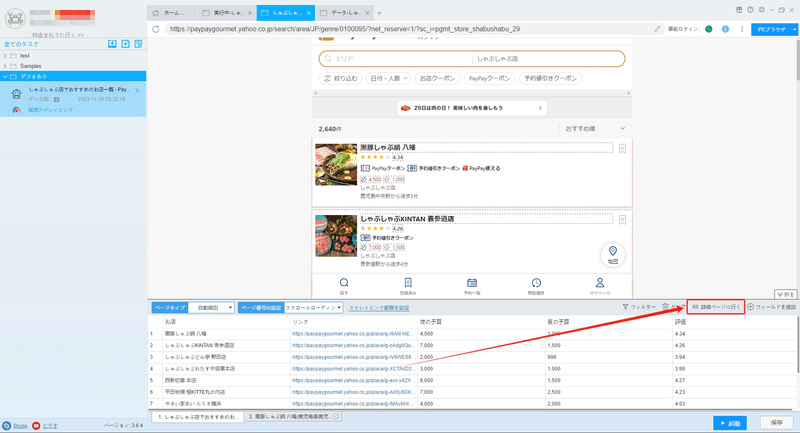Open the settings gear icon

click(762, 10)
